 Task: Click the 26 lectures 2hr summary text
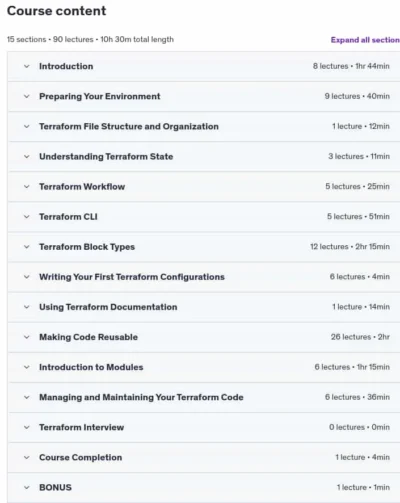pyautogui.click(x=360, y=337)
